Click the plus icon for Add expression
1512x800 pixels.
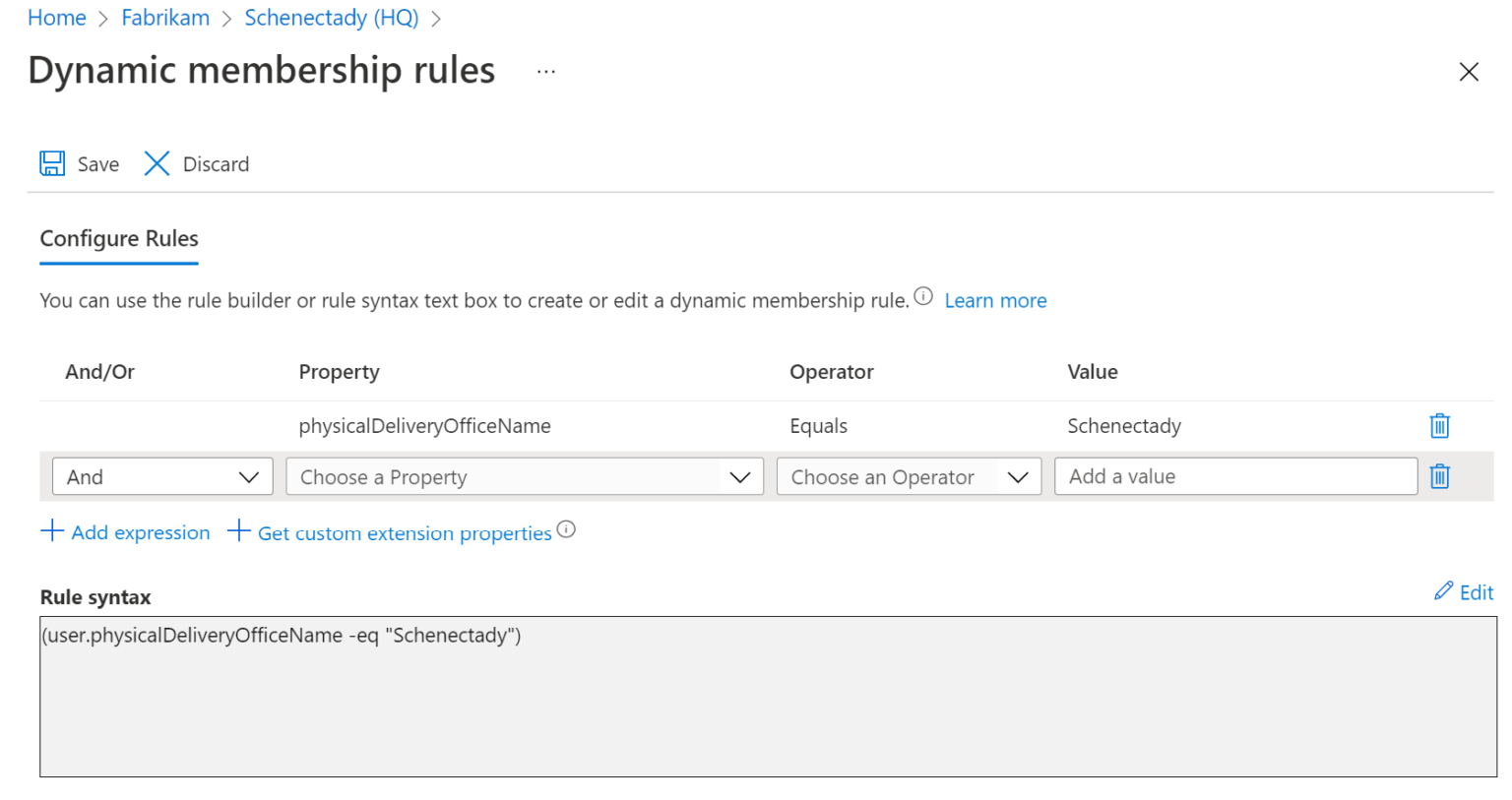[52, 531]
